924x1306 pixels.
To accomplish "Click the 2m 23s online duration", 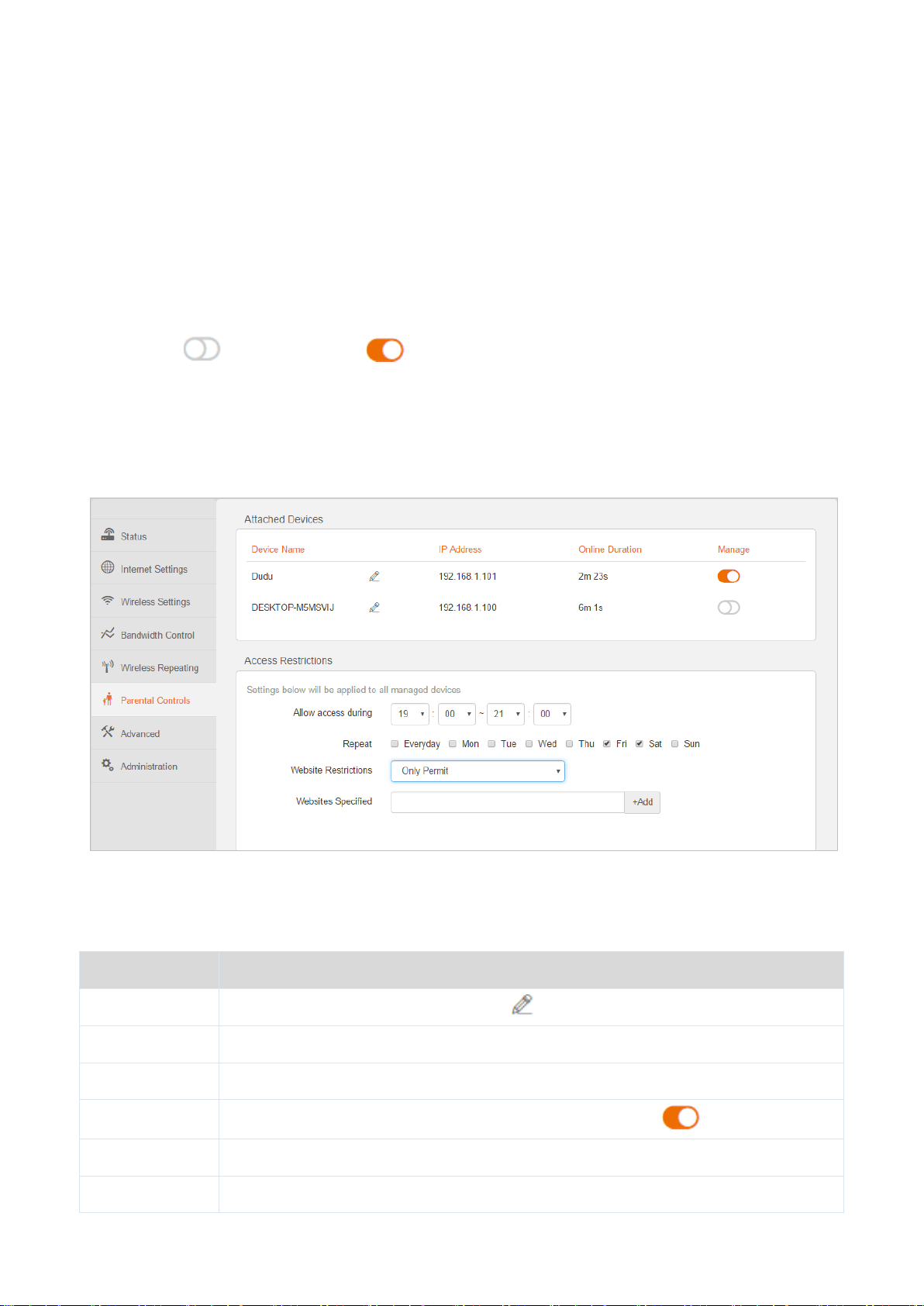I will (593, 577).
